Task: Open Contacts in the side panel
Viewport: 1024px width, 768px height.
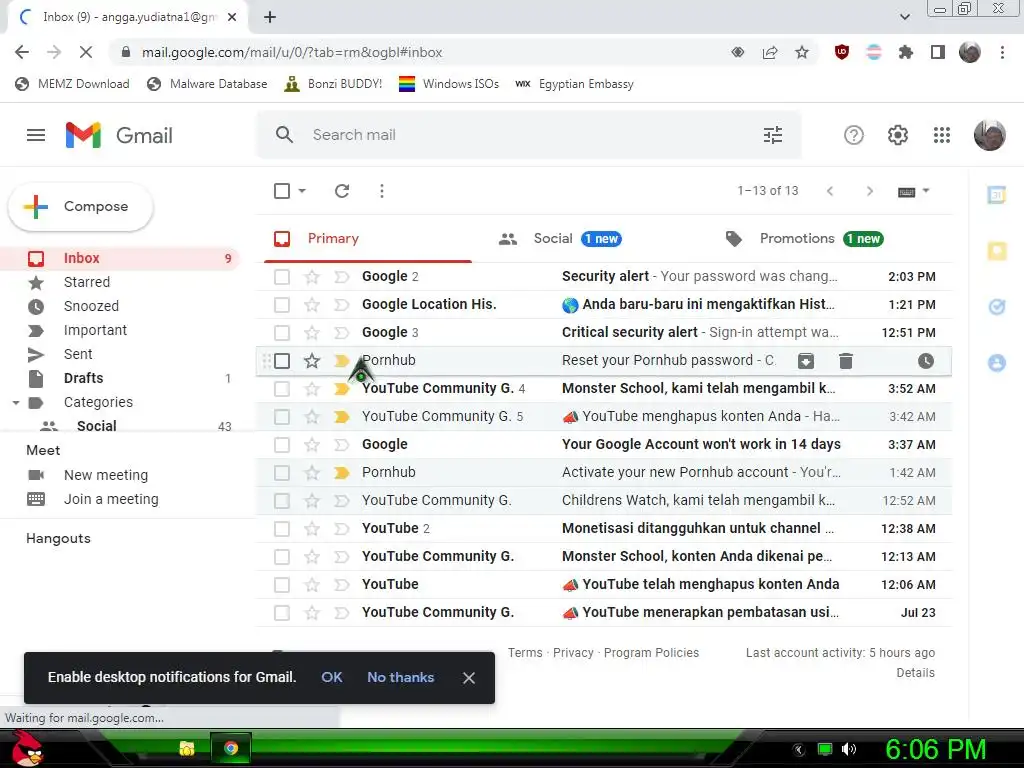Action: pyautogui.click(x=997, y=362)
